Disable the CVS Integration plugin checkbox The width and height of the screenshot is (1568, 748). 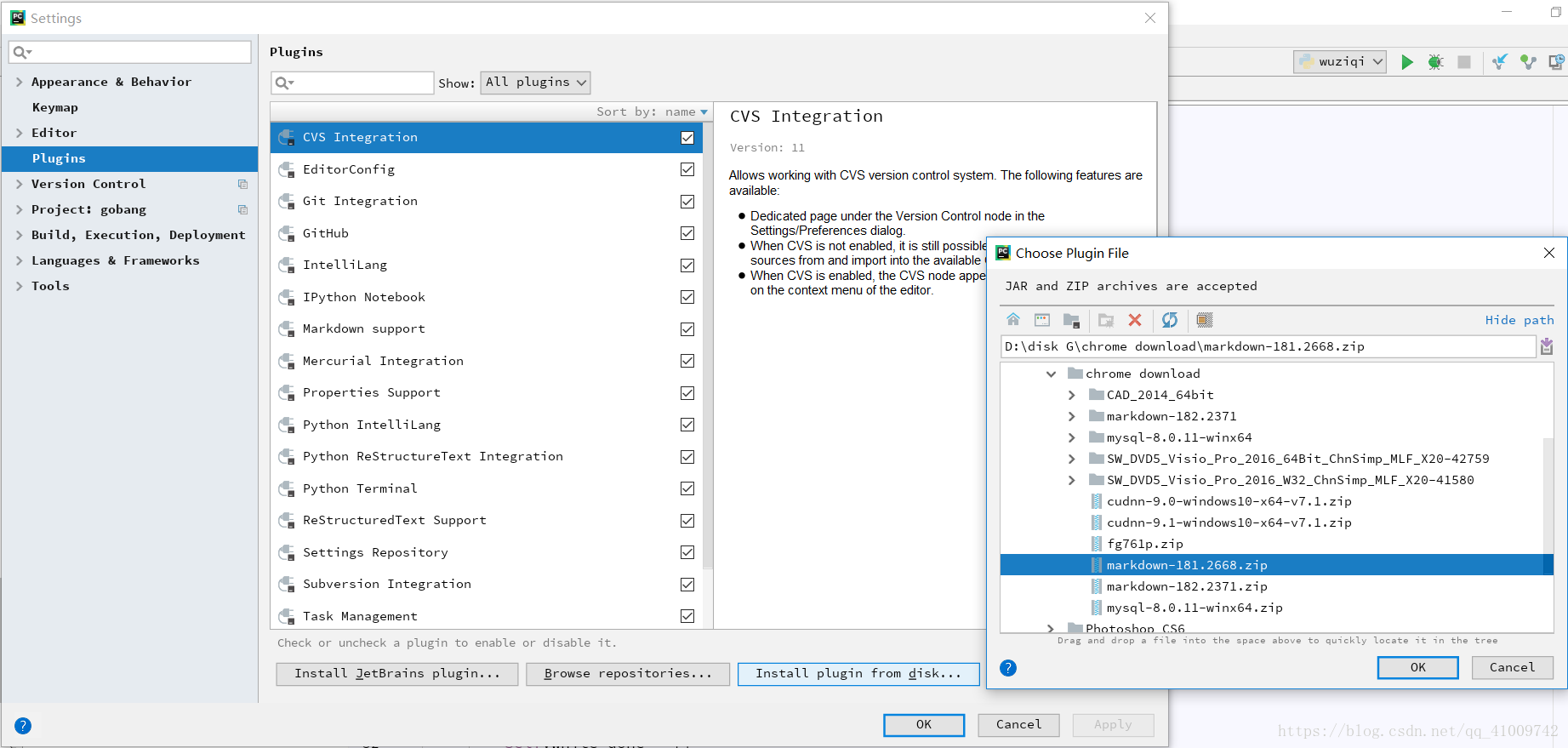click(687, 138)
